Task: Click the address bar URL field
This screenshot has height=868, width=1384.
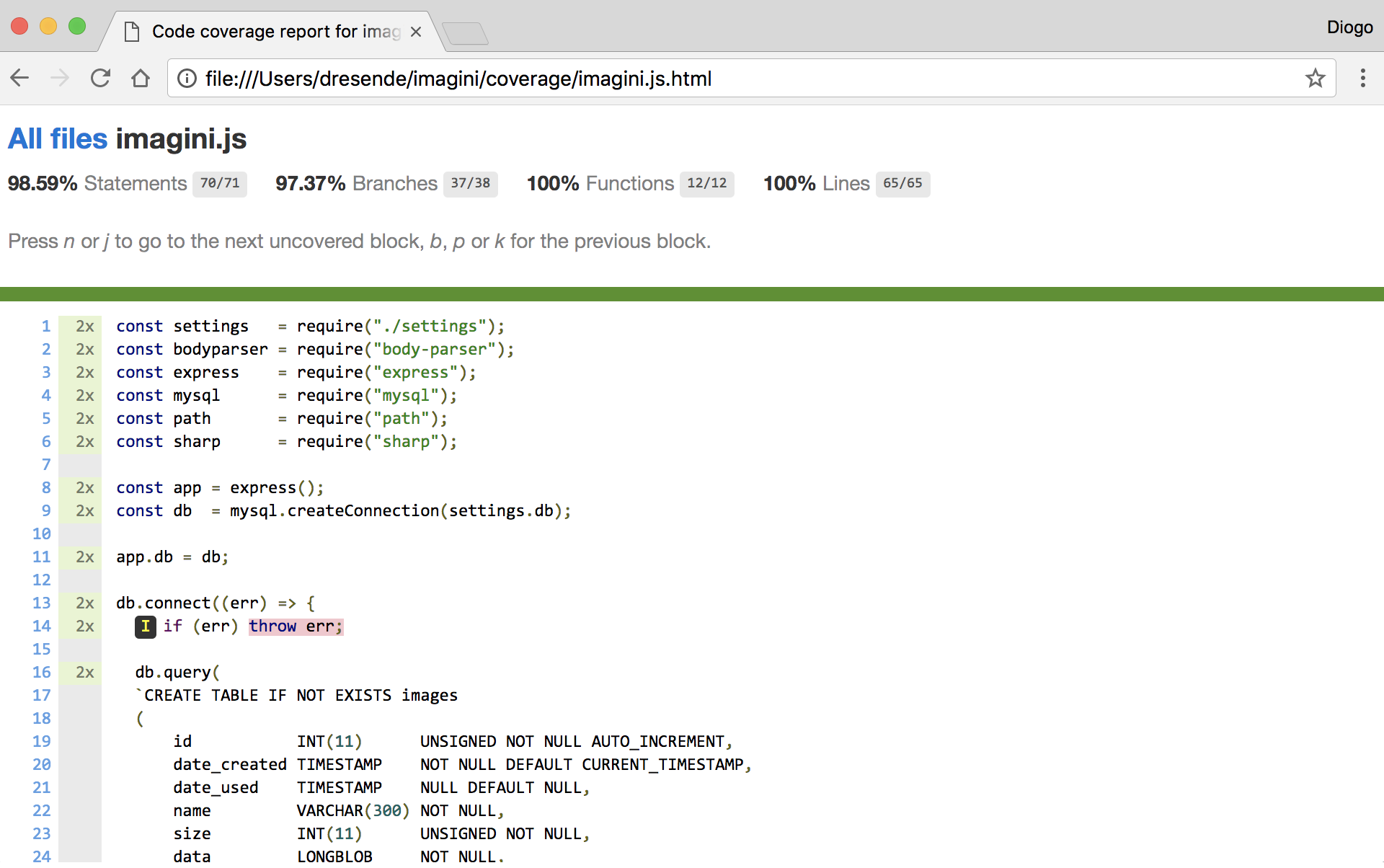Action: [x=721, y=78]
